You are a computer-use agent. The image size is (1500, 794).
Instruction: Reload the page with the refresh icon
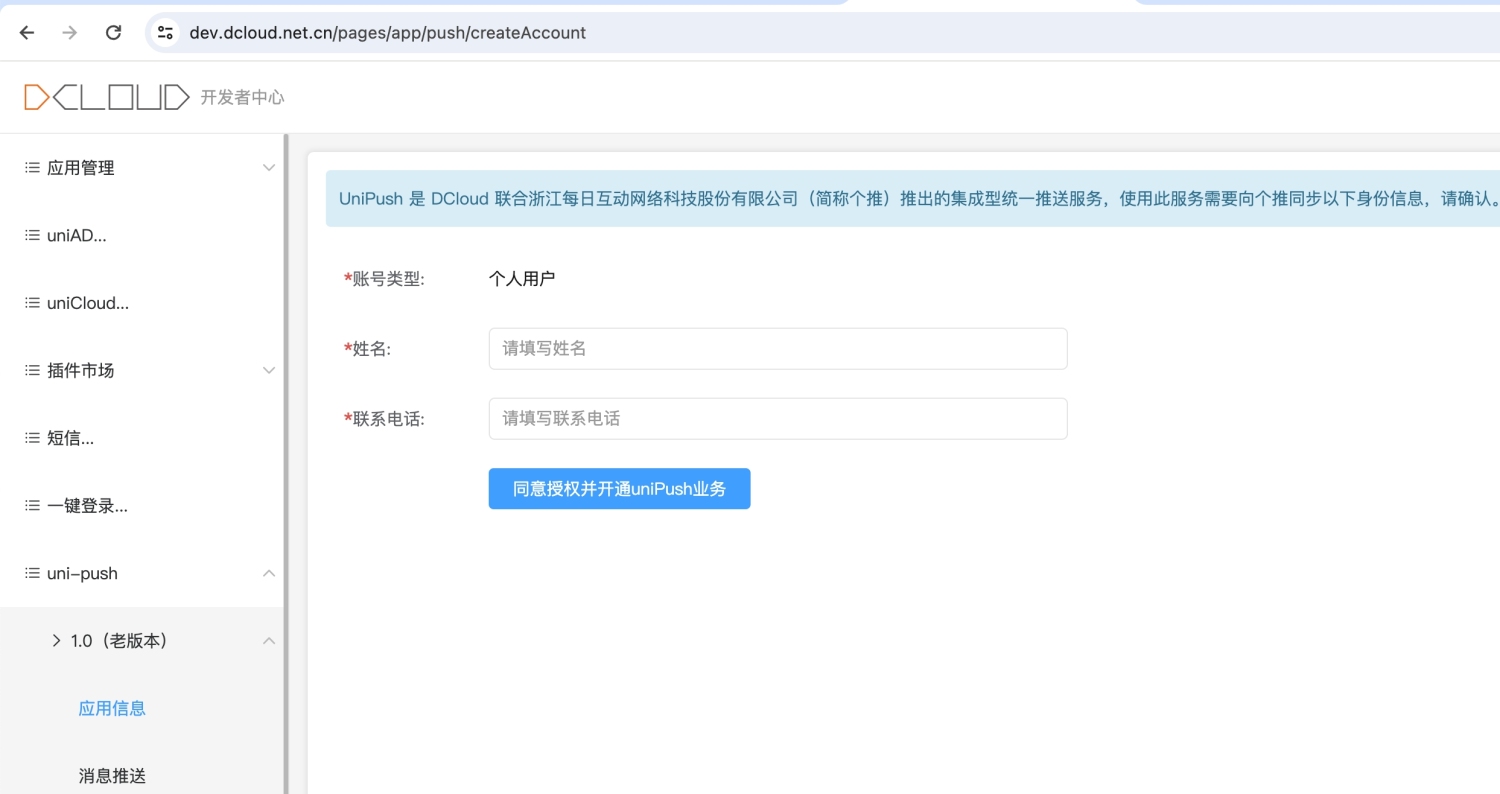(x=114, y=33)
